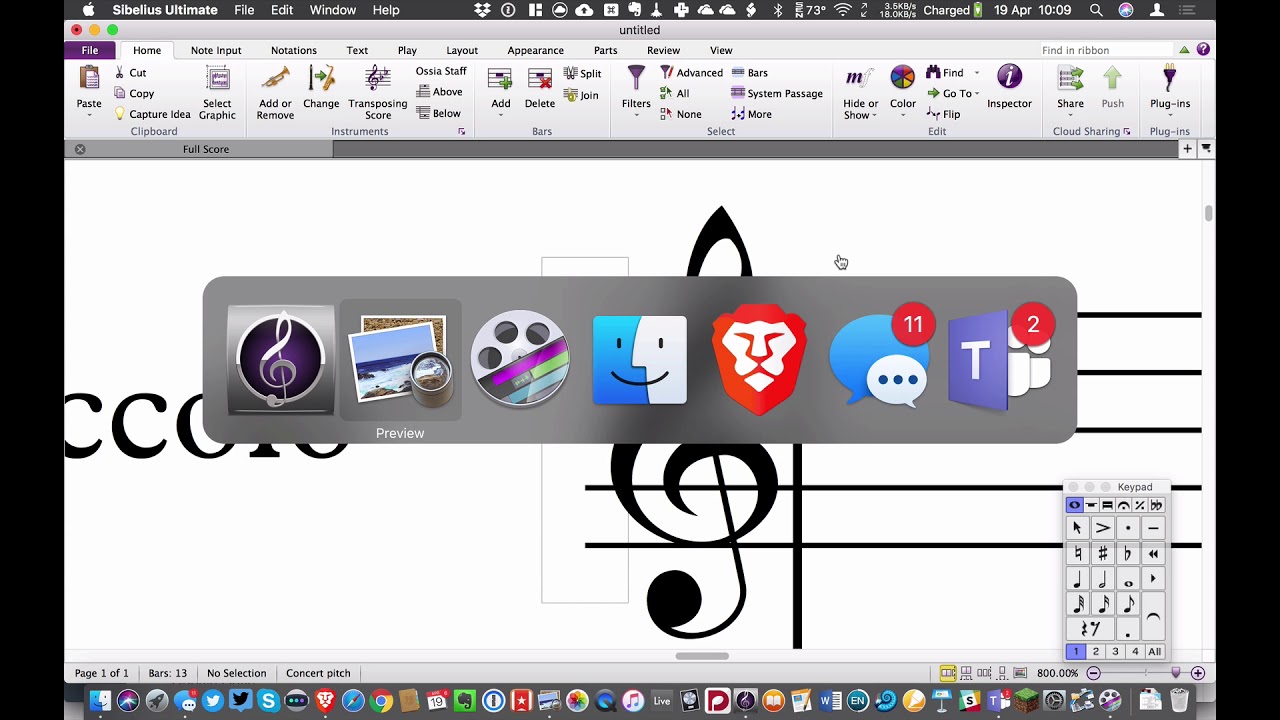Select the Preview app in switcher
The image size is (1280, 720).
coord(400,360)
